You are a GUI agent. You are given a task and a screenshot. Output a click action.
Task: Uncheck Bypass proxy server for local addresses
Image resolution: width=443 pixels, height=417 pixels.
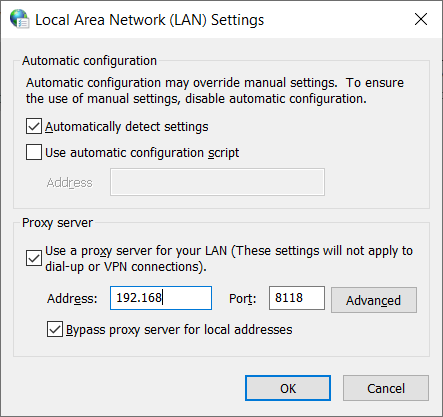(x=55, y=329)
